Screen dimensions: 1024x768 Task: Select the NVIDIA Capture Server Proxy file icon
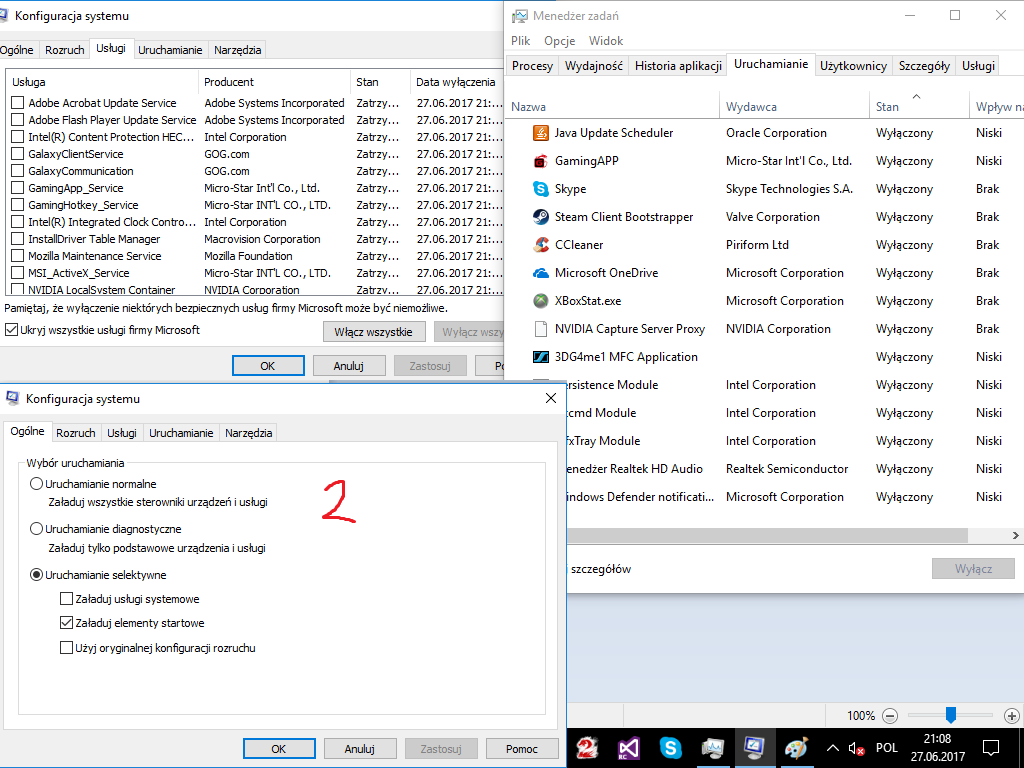[x=541, y=329]
